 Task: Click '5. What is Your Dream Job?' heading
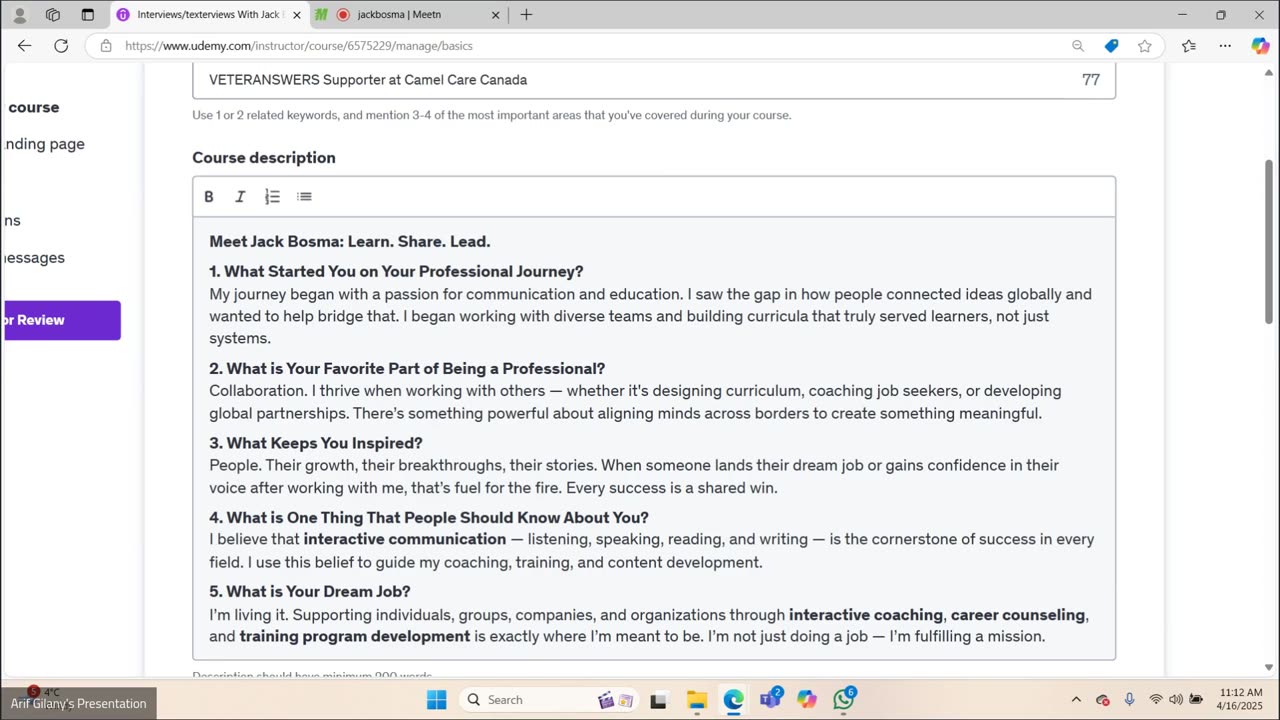[310, 592]
